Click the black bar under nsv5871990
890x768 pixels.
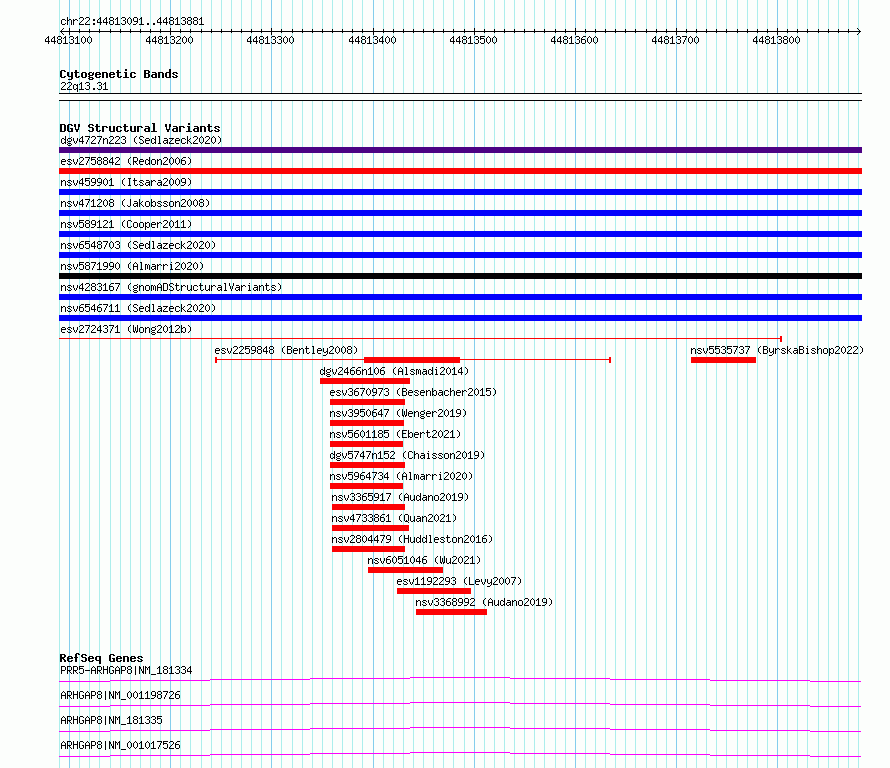460,276
